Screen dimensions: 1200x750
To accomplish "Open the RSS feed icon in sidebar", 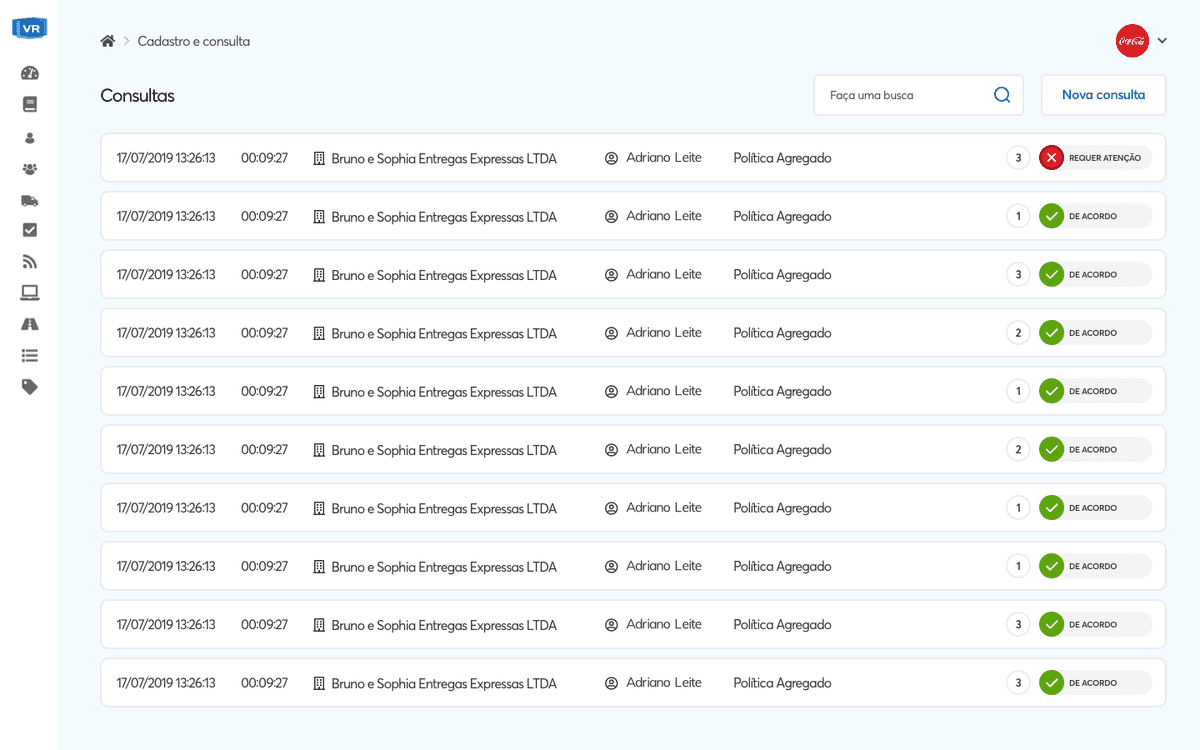I will coord(29,262).
